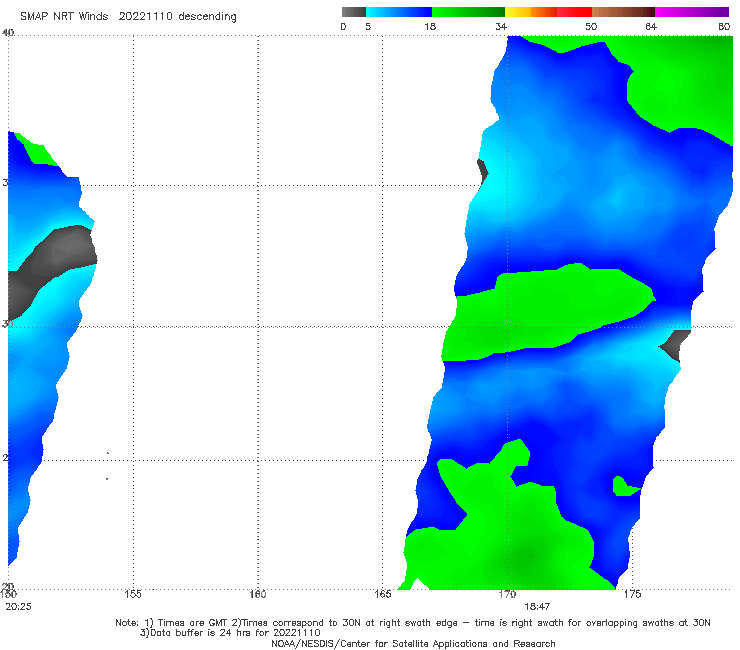Click the small gray patch on the right swath's east edge
Image resolution: width=740 pixels, height=650 pixels.
pos(676,345)
